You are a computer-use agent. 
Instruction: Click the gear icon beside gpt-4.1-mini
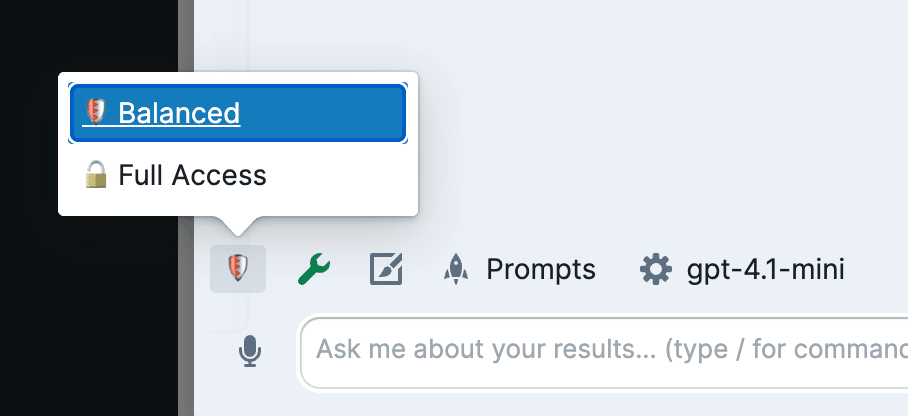[x=656, y=269]
